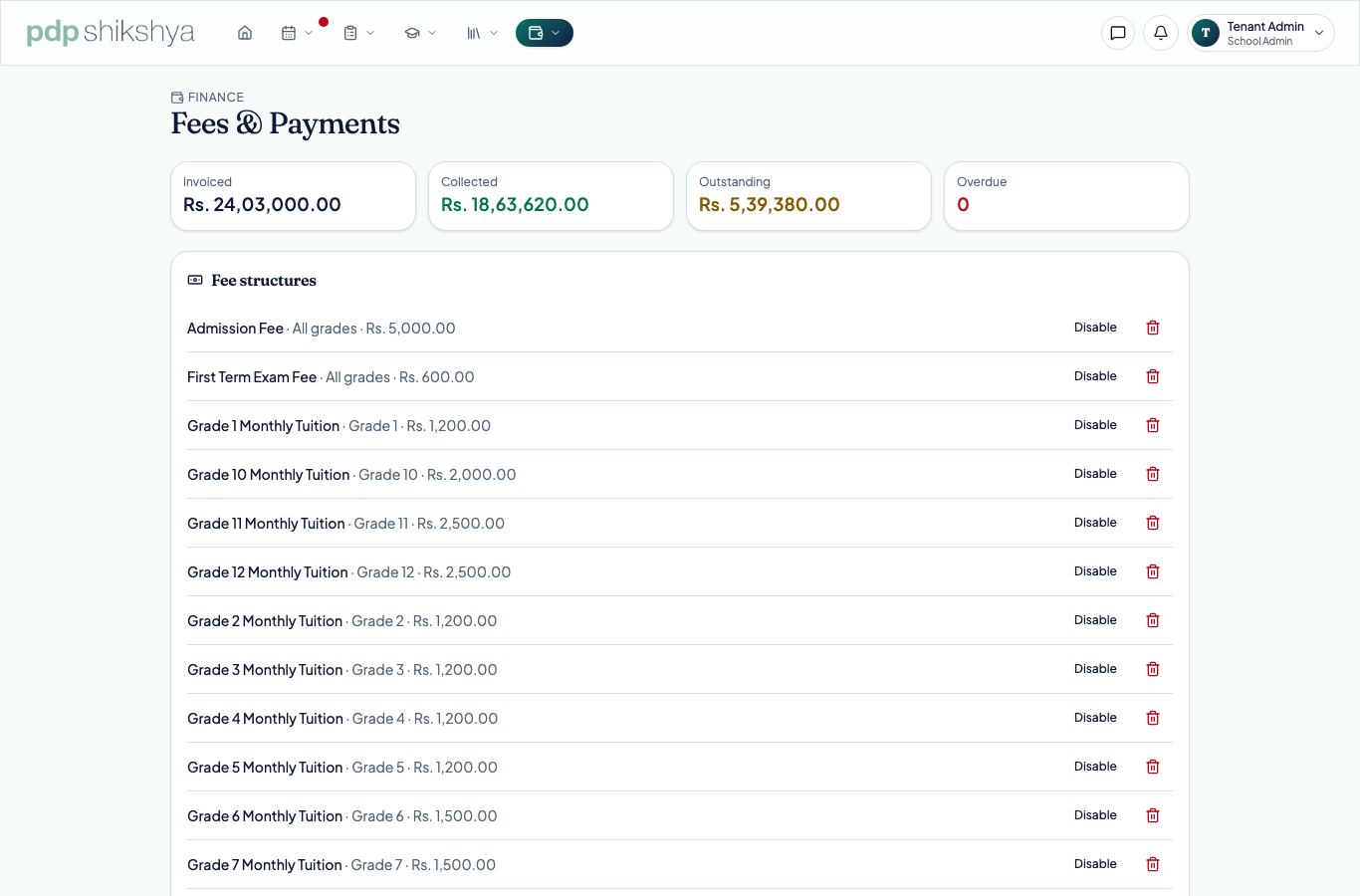Disable Grade 4 Monthly Tuition
Viewport: 1360px width, 896px height.
[1095, 718]
